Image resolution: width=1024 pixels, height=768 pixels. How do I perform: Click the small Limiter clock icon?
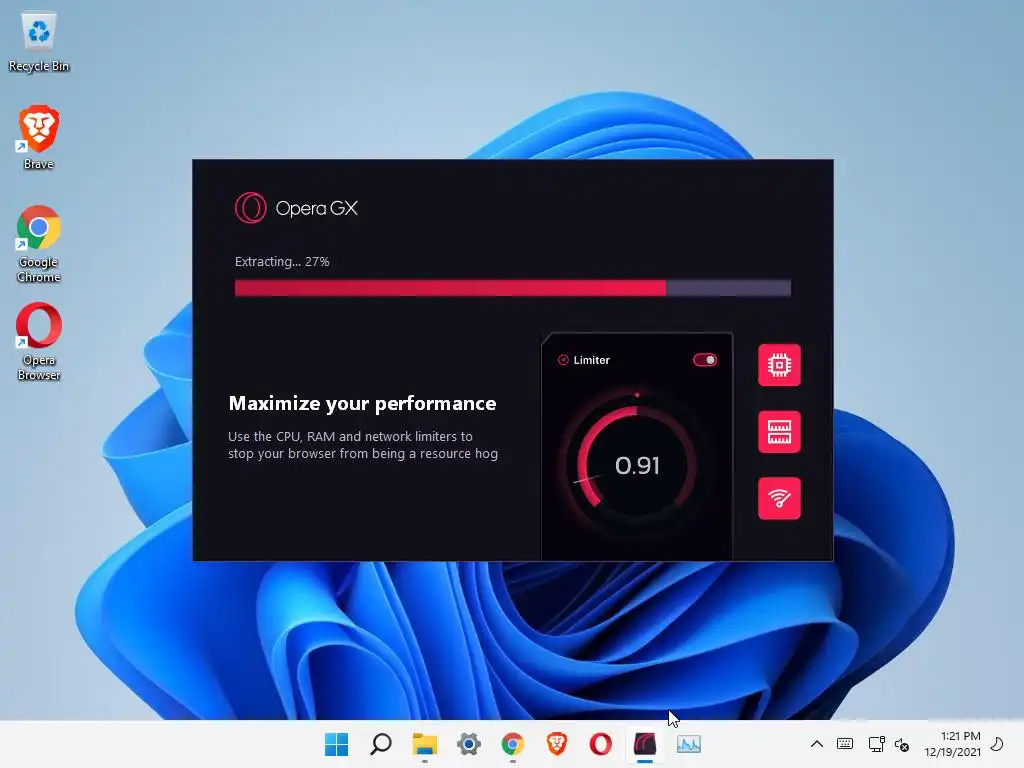pyautogui.click(x=563, y=360)
